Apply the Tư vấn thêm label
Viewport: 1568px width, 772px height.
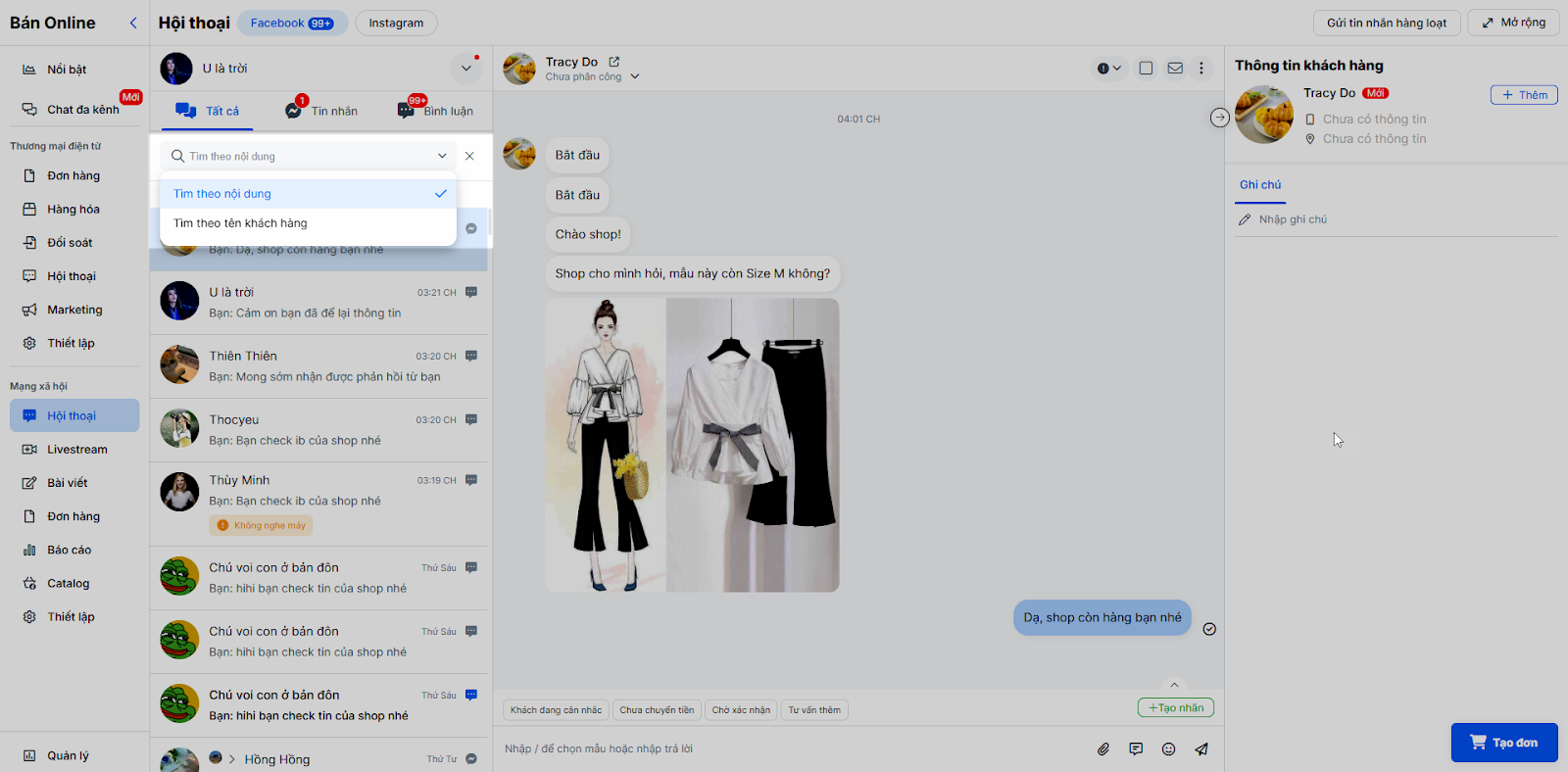[x=814, y=710]
